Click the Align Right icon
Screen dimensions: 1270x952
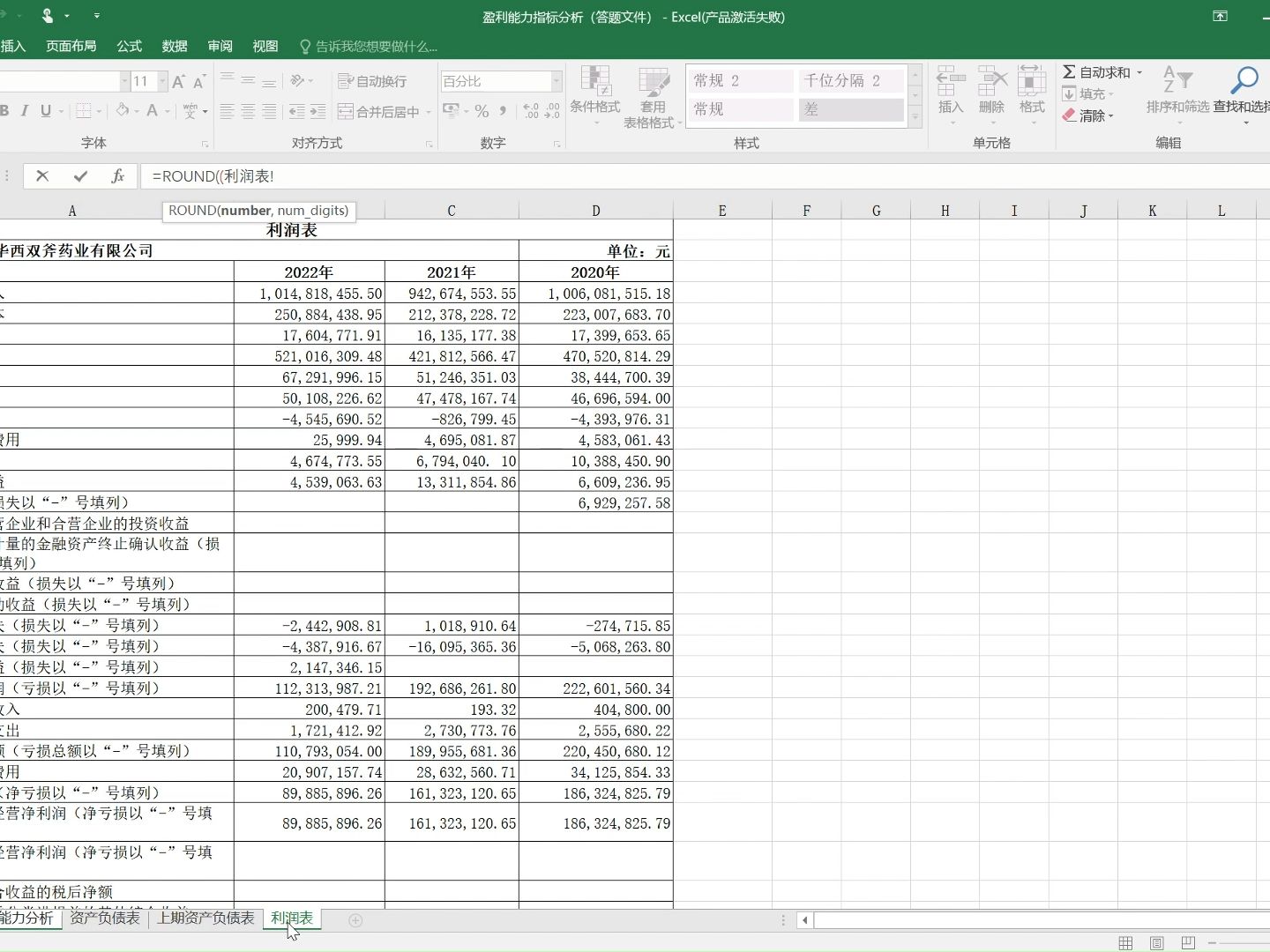[x=269, y=111]
